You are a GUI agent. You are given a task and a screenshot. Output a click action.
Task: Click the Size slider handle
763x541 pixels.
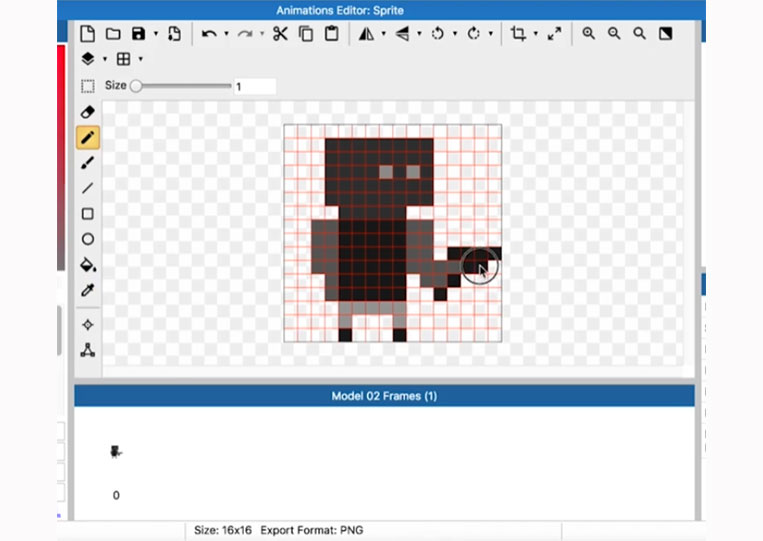pyautogui.click(x=136, y=86)
